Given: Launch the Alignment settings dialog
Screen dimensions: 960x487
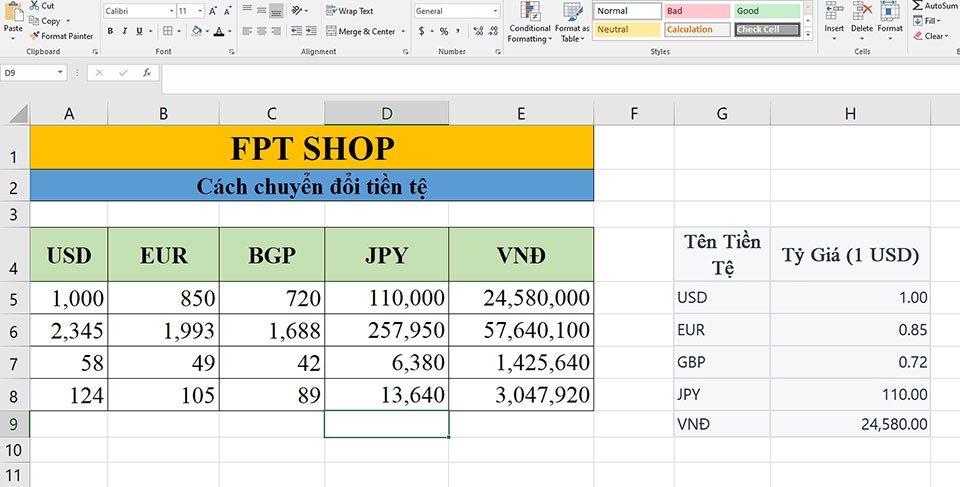Looking at the screenshot, I should click(x=406, y=52).
